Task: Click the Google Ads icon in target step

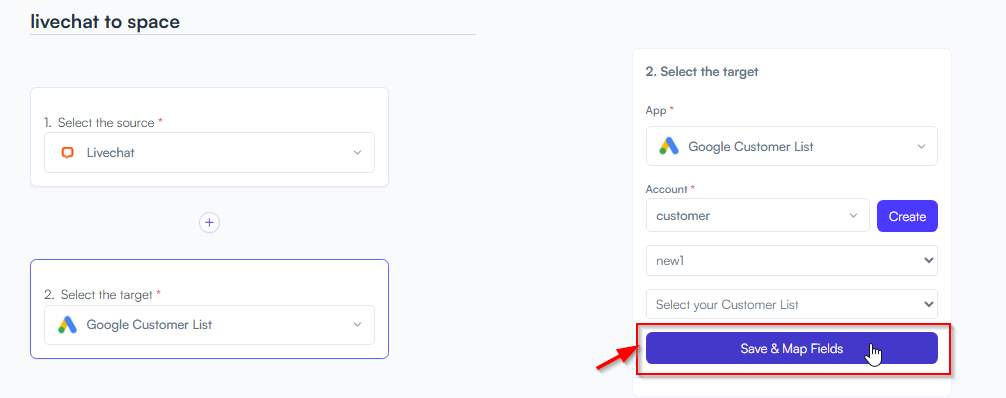Action: (x=67, y=325)
